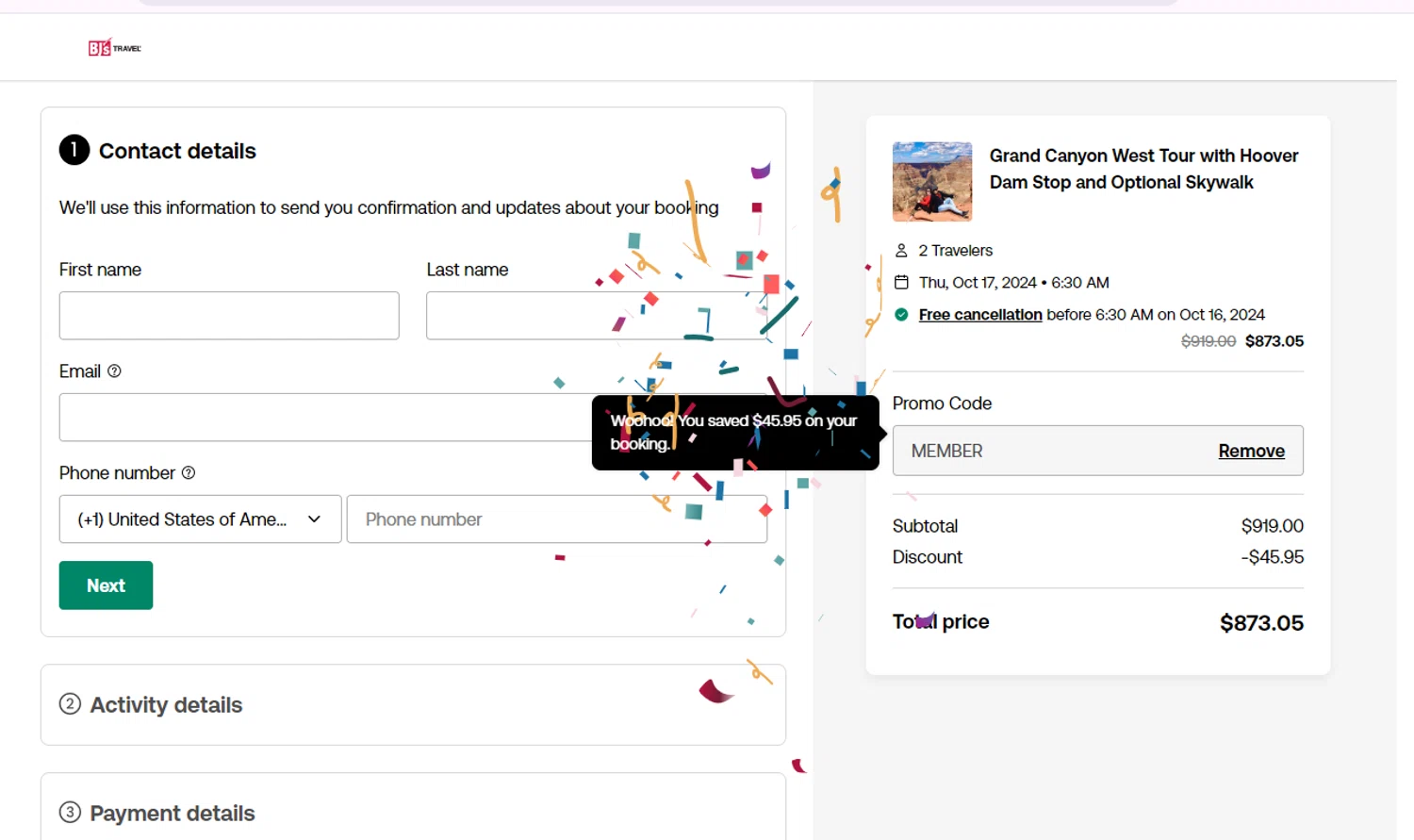Focus the First name field
The height and width of the screenshot is (840, 1414).
(x=229, y=316)
